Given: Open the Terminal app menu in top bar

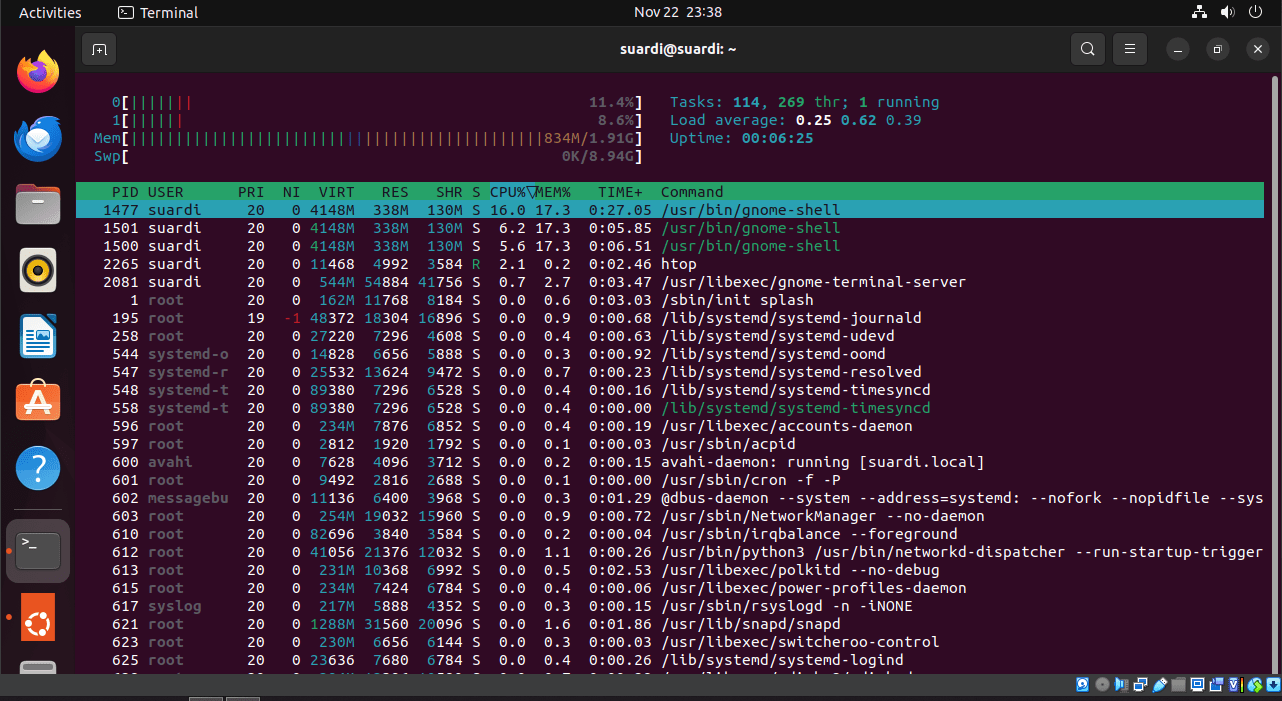Looking at the screenshot, I should coord(158,13).
